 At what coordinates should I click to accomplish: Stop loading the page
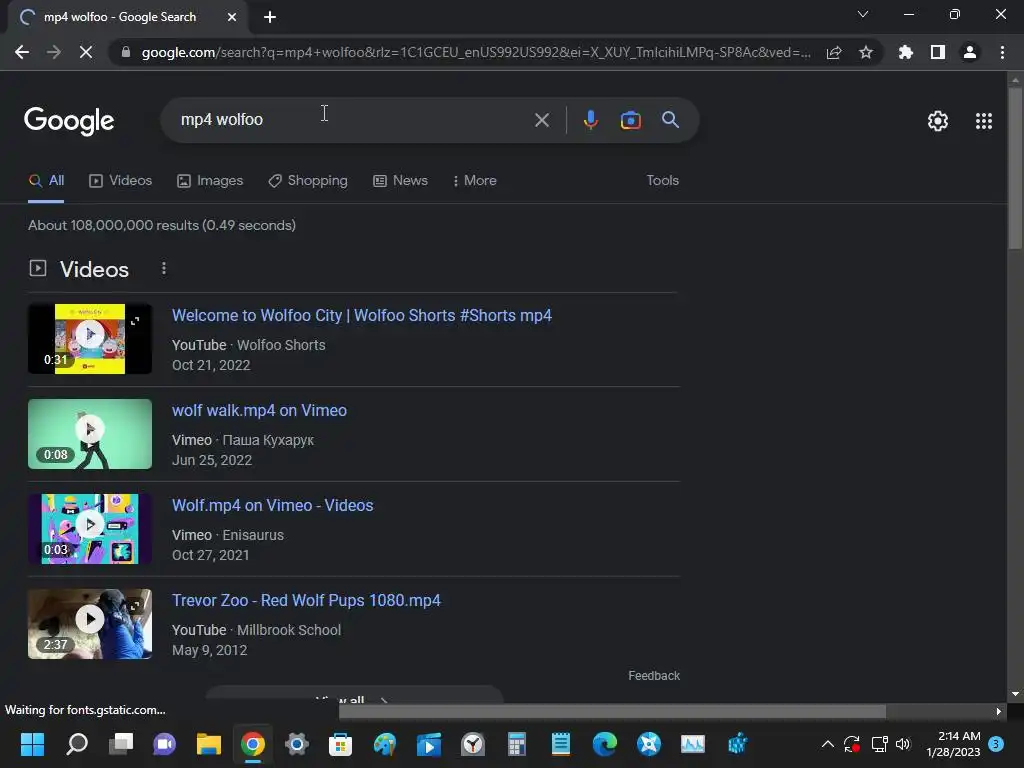[x=86, y=52]
